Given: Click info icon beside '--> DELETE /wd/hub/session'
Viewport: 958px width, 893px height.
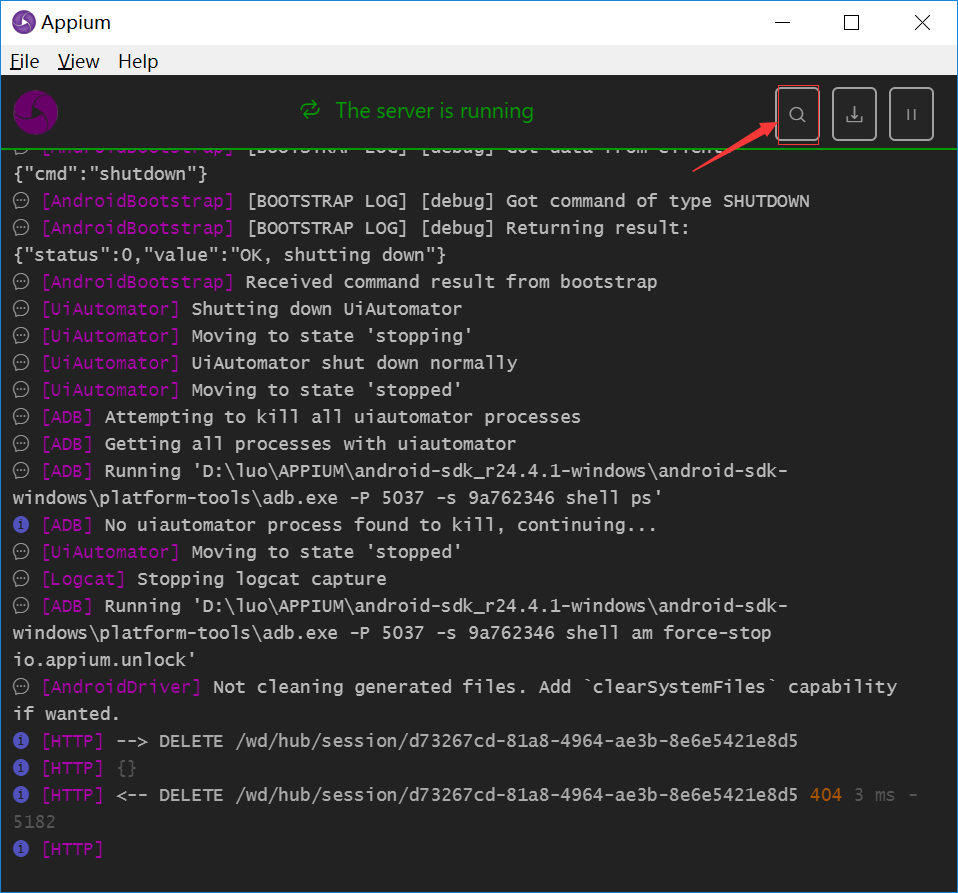Looking at the screenshot, I should point(21,740).
